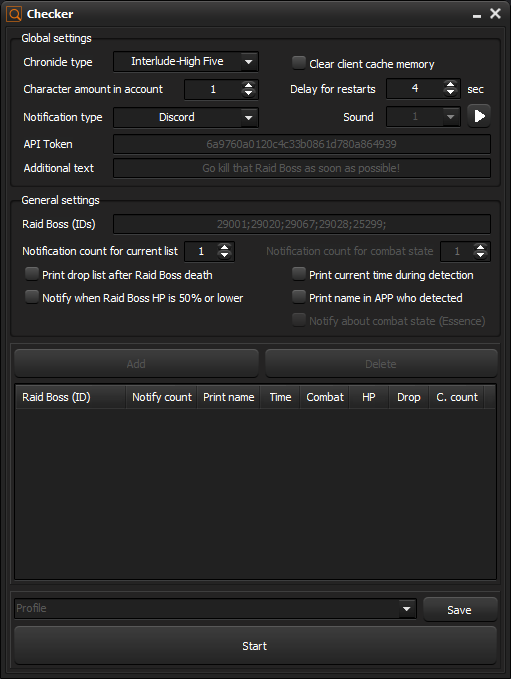
Task: Focus the Raid Boss (IDs) input field
Action: (x=302, y=224)
